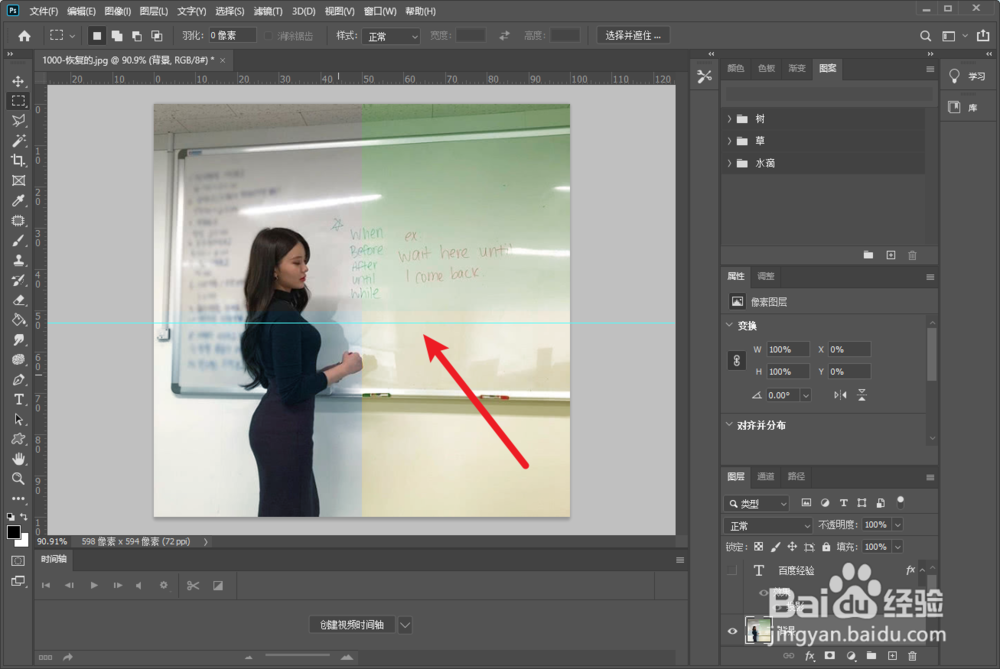
Task: Open the search magnifier icon
Action: [925, 36]
